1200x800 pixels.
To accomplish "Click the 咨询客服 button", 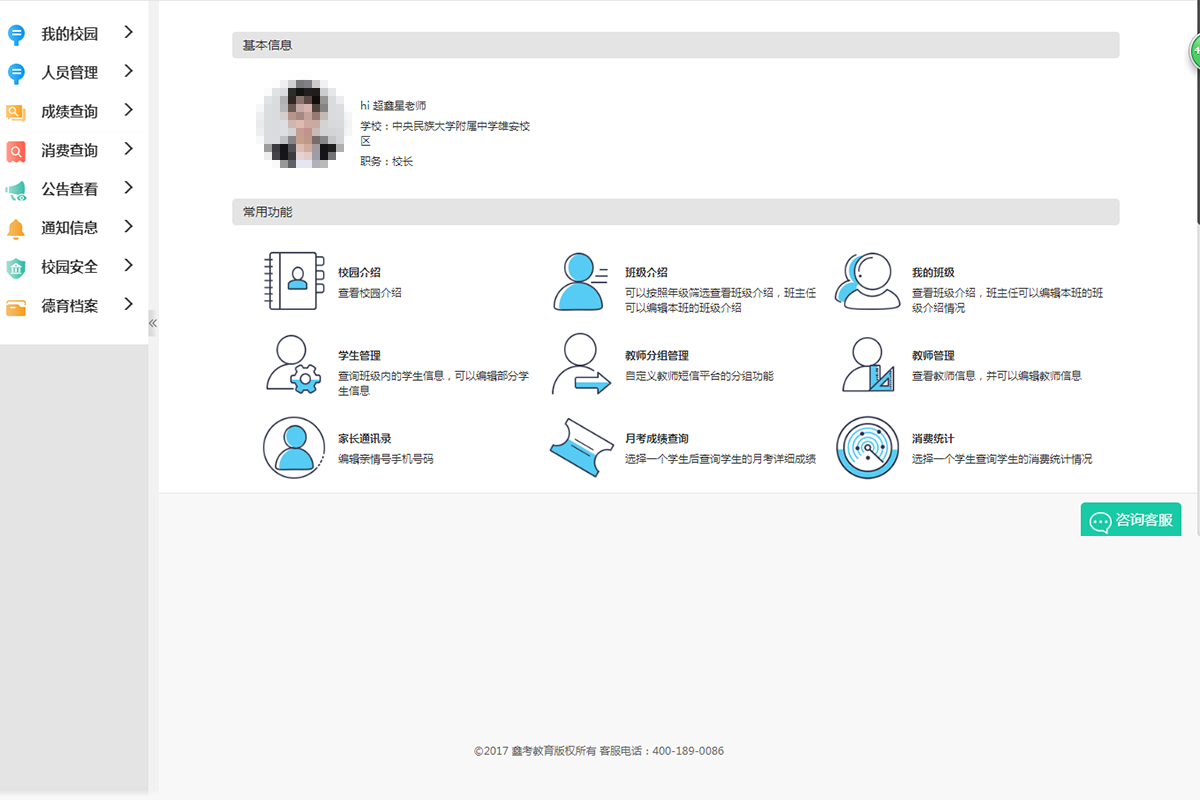I will (1131, 520).
